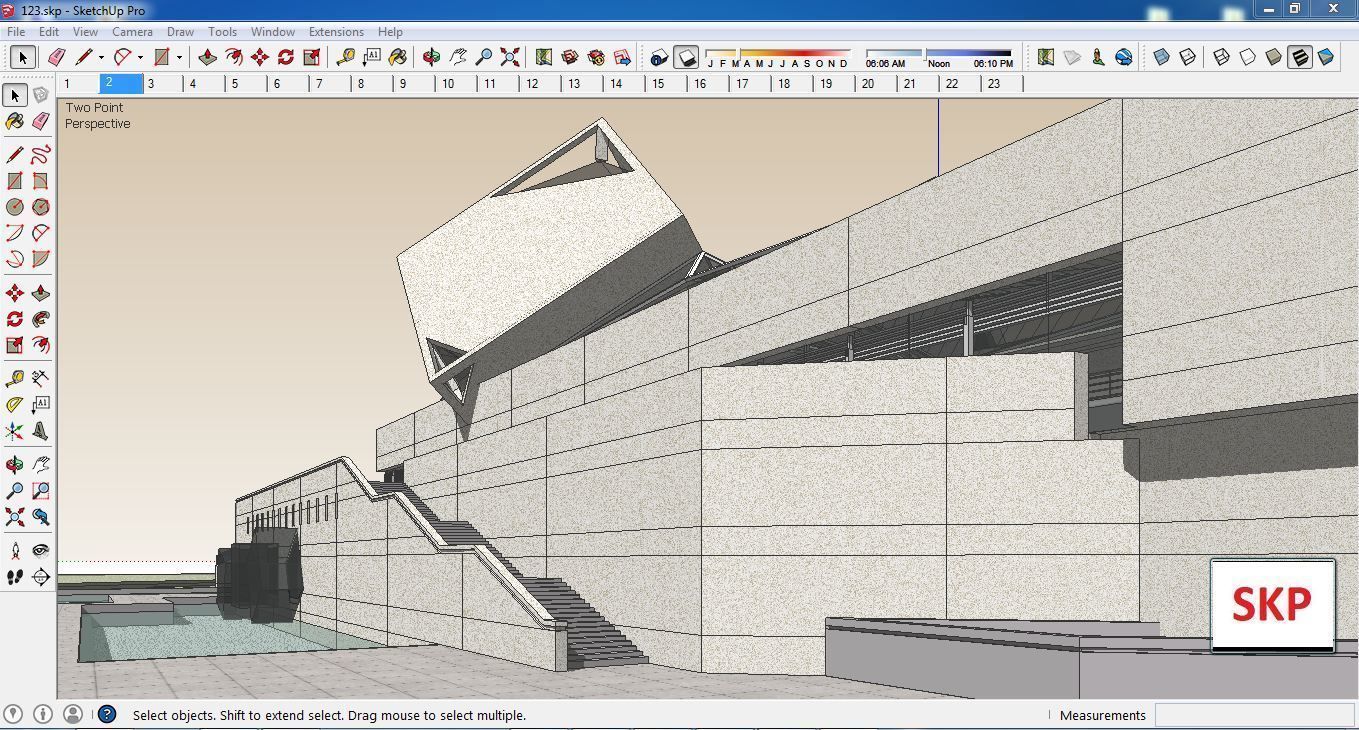The image size is (1359, 730).
Task: Toggle Back Edges style
Action: 1187,57
